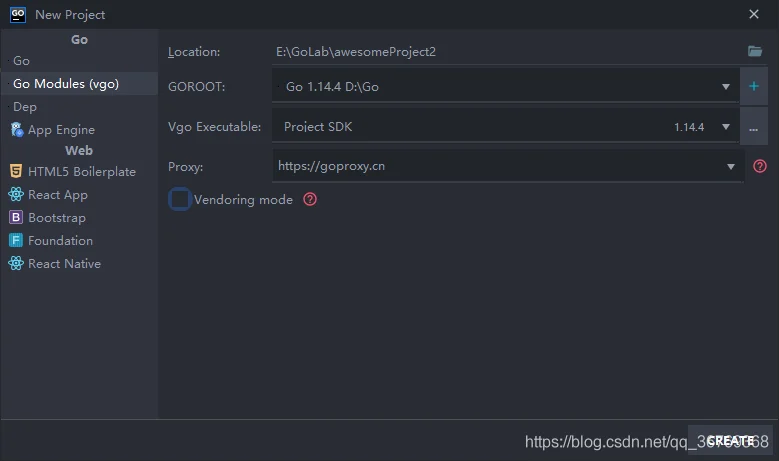
Task: Click the React Native atom icon
Action: pos(16,263)
